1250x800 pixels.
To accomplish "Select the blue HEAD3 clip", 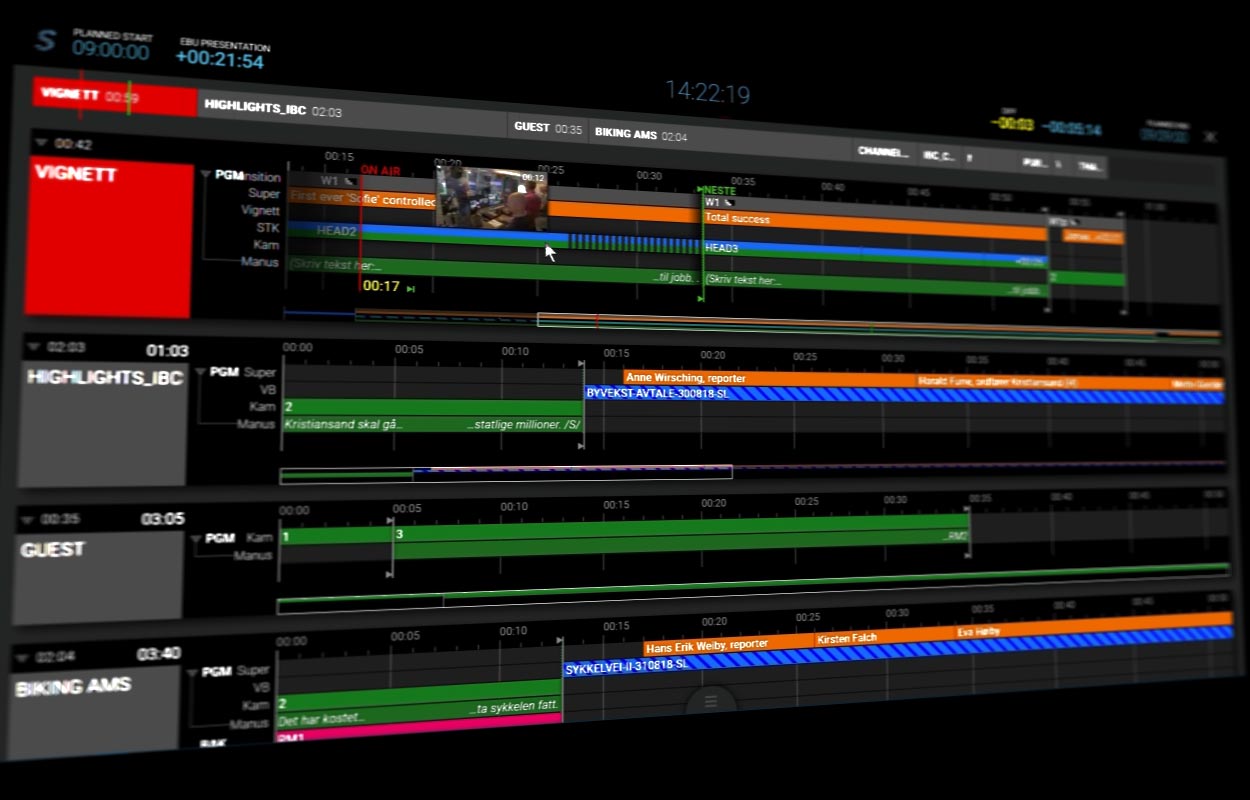I will [874, 253].
